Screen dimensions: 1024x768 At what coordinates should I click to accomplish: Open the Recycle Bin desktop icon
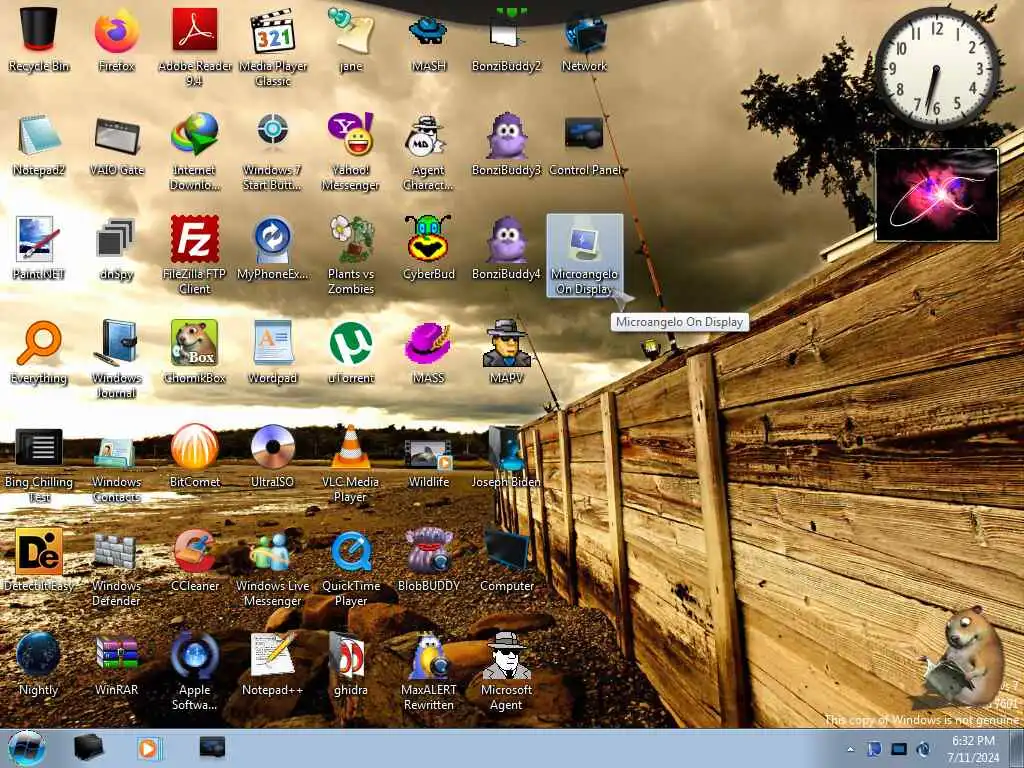coord(39,40)
